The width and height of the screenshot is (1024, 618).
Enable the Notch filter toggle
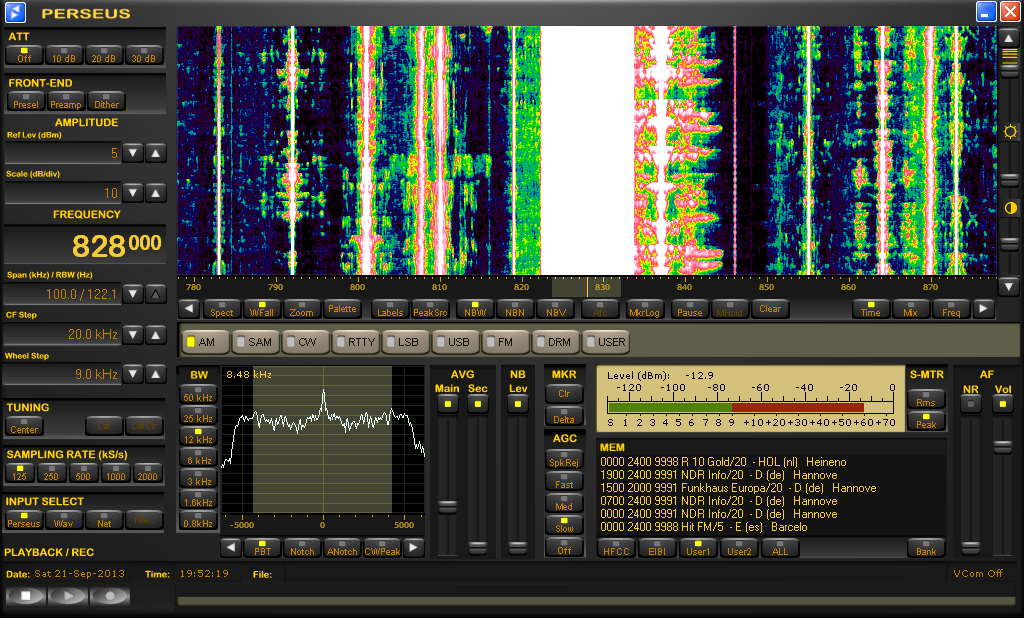303,547
